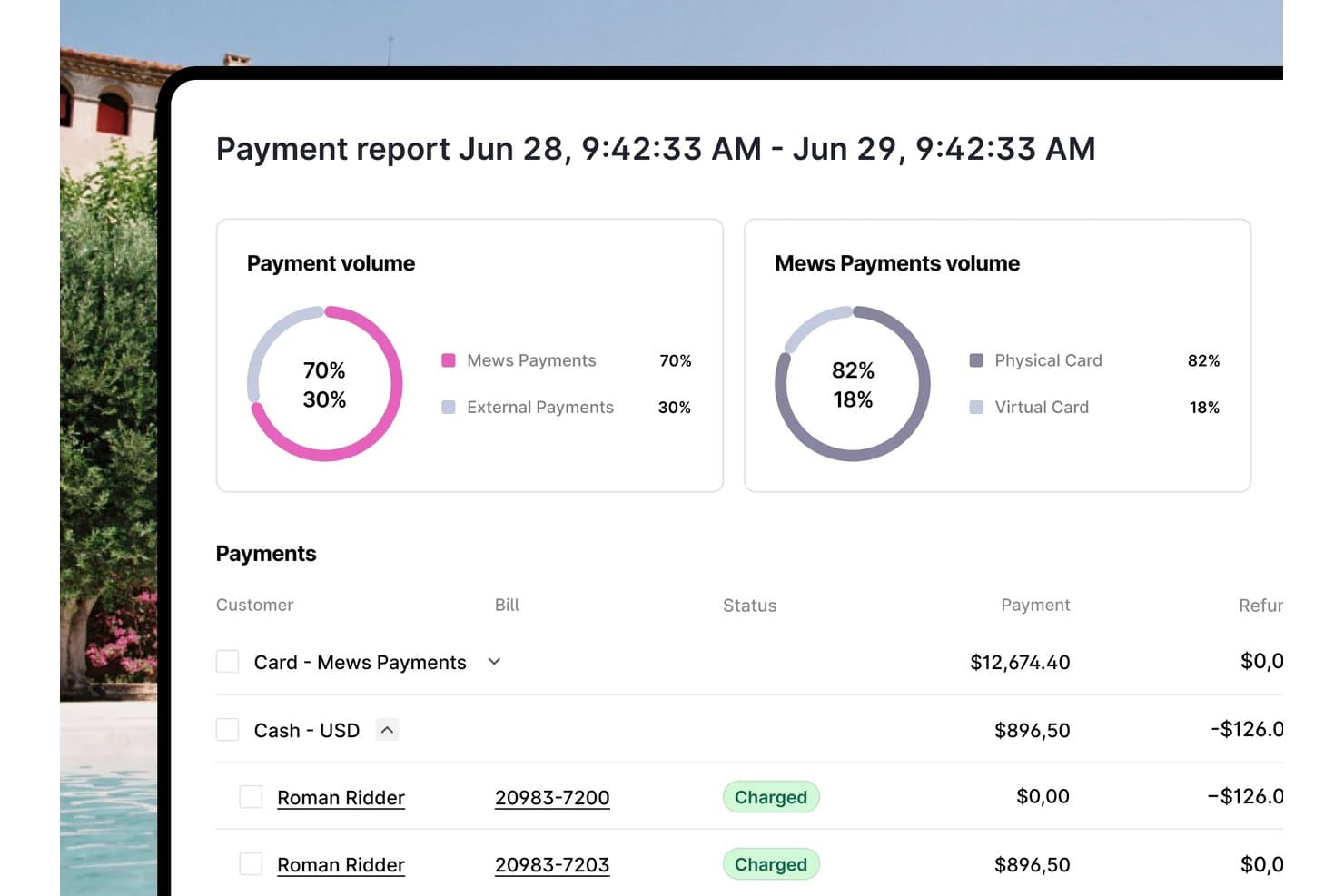Screen dimensions: 1344x896
Task: Click the Customer column header
Action: click(254, 605)
